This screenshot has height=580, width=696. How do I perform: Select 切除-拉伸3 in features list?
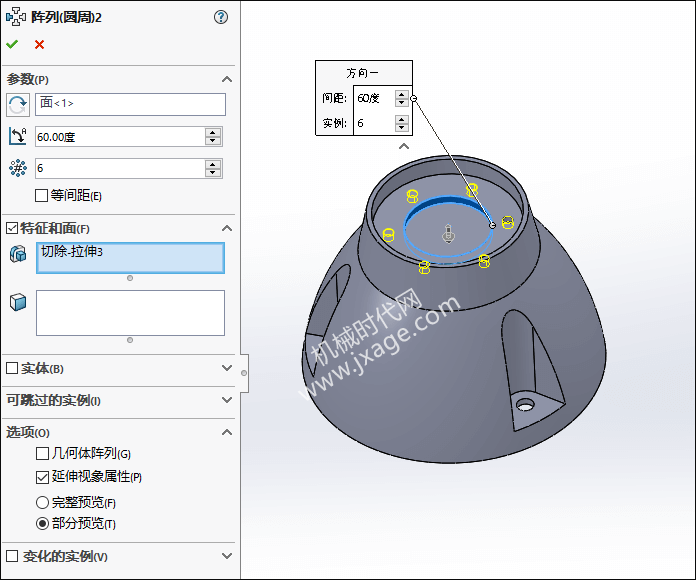click(72, 252)
